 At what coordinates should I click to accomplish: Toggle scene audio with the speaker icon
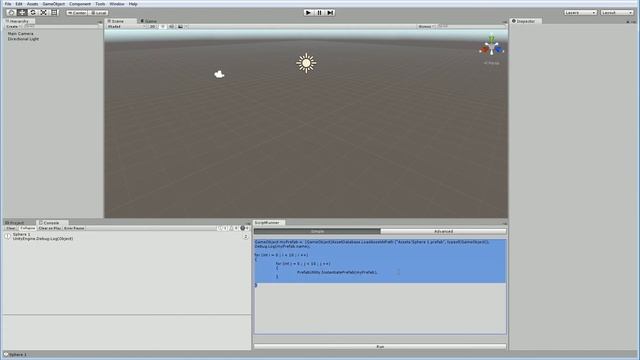[x=171, y=26]
